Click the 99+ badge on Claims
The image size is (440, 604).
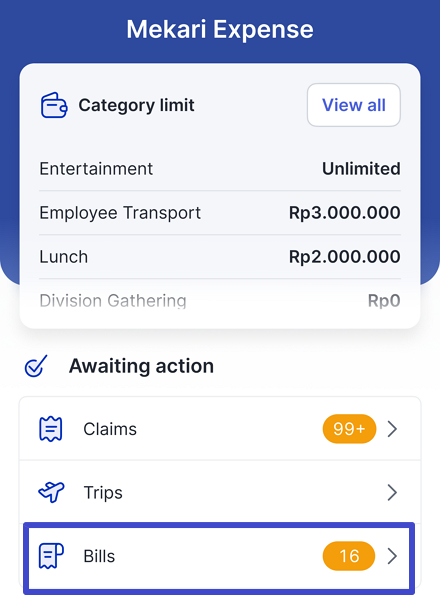click(x=349, y=429)
